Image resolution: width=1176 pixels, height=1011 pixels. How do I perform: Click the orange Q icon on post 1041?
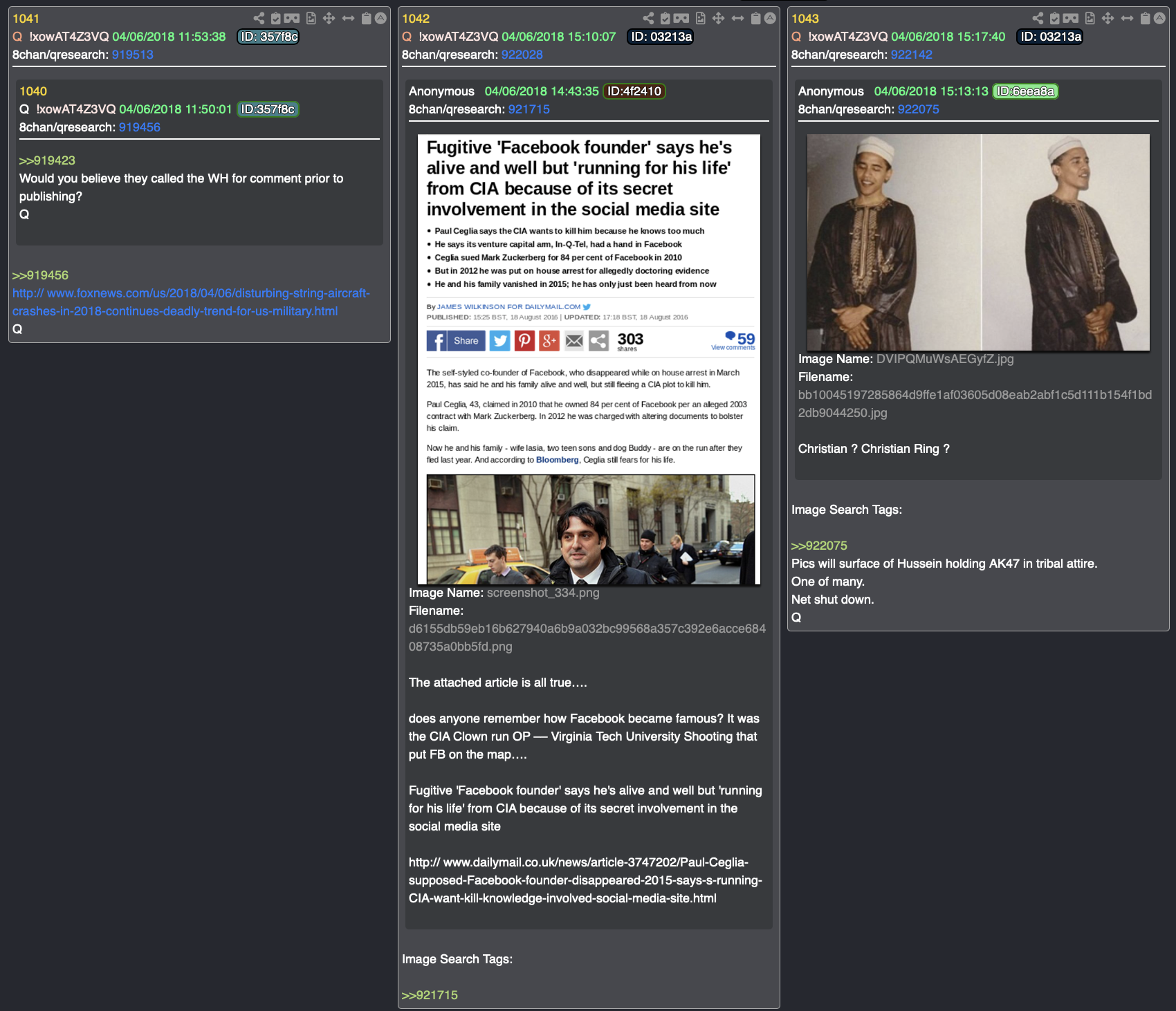click(17, 37)
